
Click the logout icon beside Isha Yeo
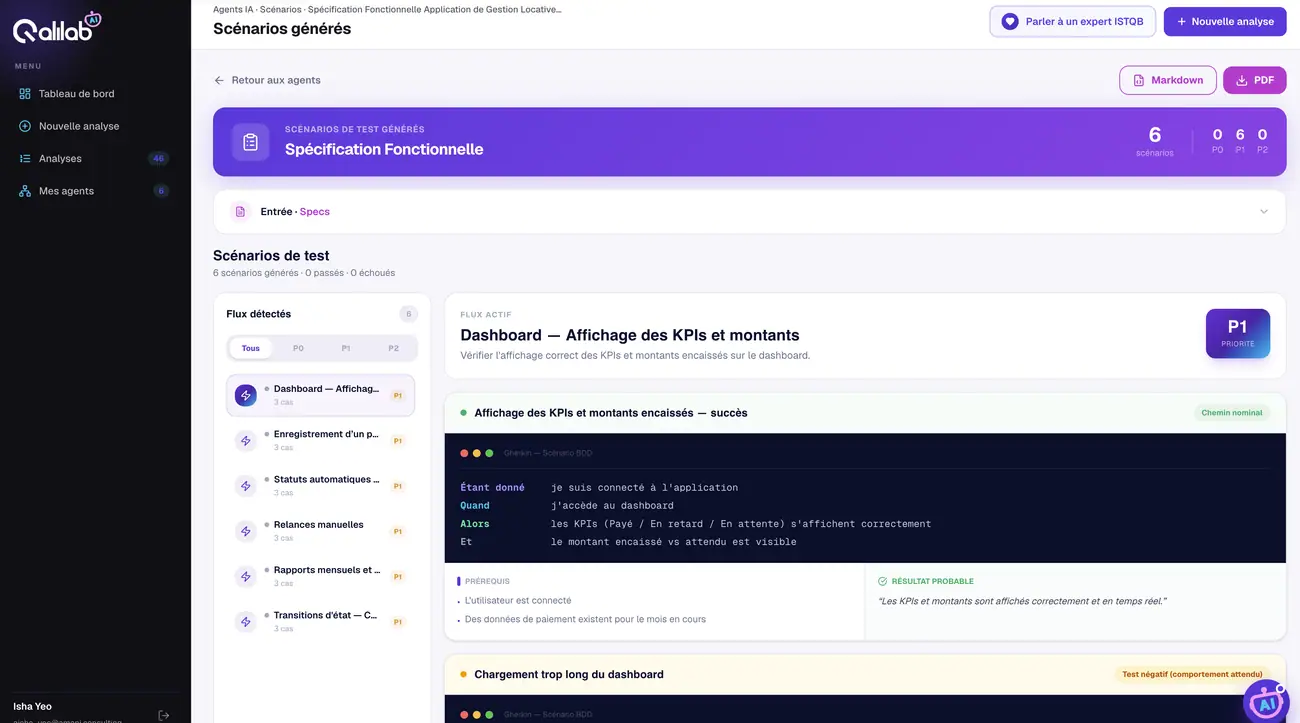pyautogui.click(x=164, y=715)
